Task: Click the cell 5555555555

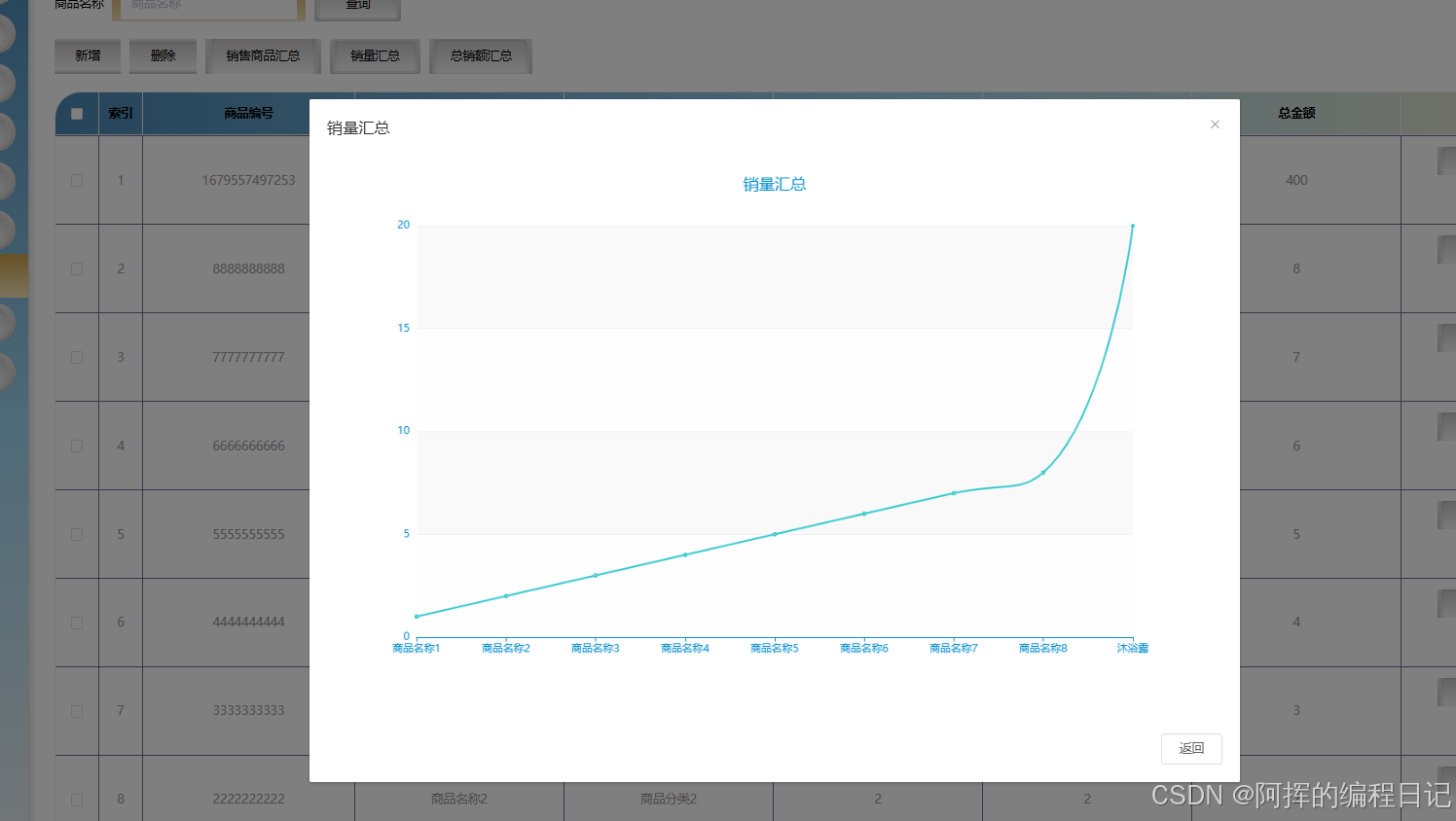Action: (248, 534)
